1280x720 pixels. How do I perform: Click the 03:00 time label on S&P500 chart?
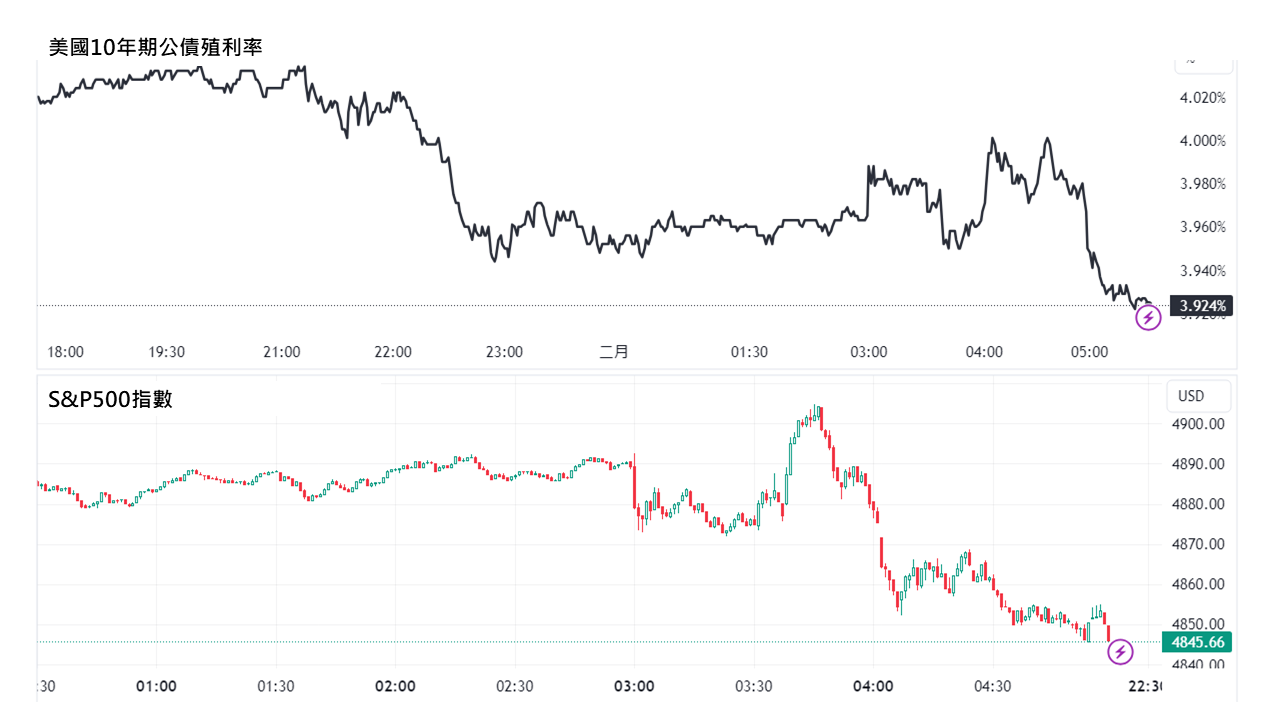pos(634,686)
